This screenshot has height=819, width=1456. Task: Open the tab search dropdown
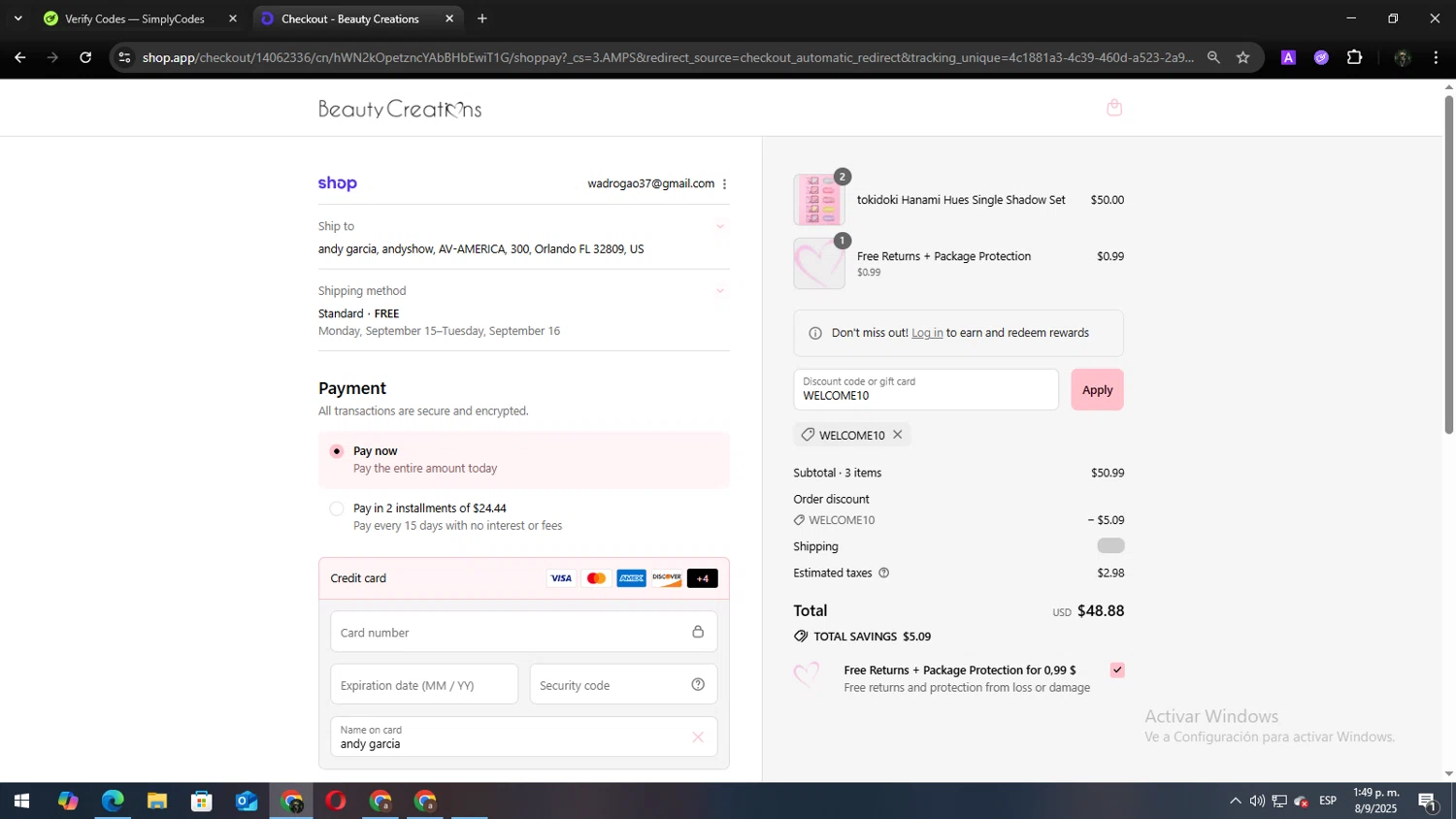pyautogui.click(x=17, y=18)
